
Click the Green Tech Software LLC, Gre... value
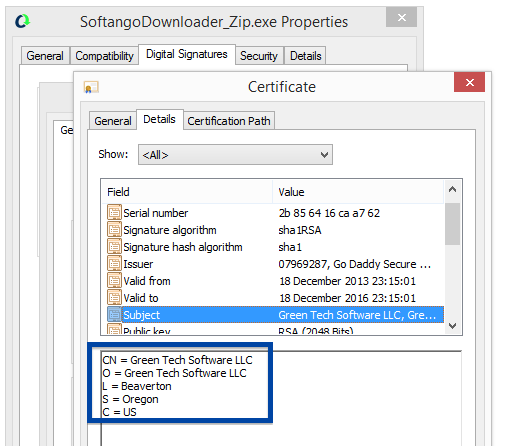[x=357, y=315]
